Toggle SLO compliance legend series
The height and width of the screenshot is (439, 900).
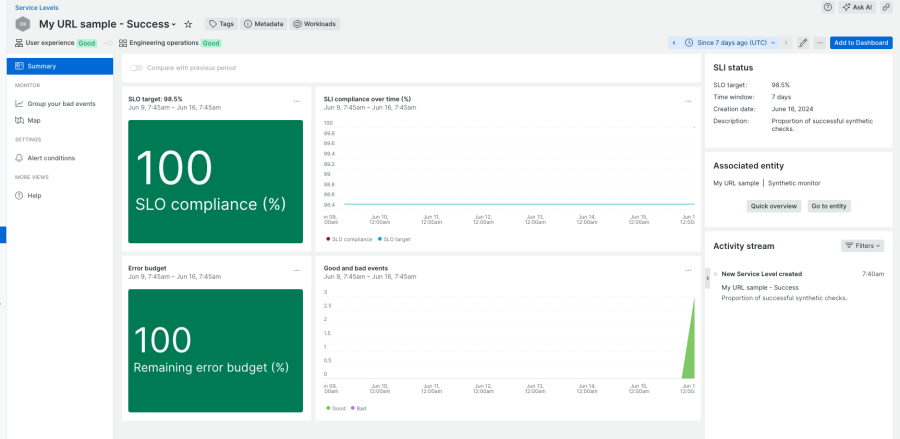pyautogui.click(x=349, y=239)
